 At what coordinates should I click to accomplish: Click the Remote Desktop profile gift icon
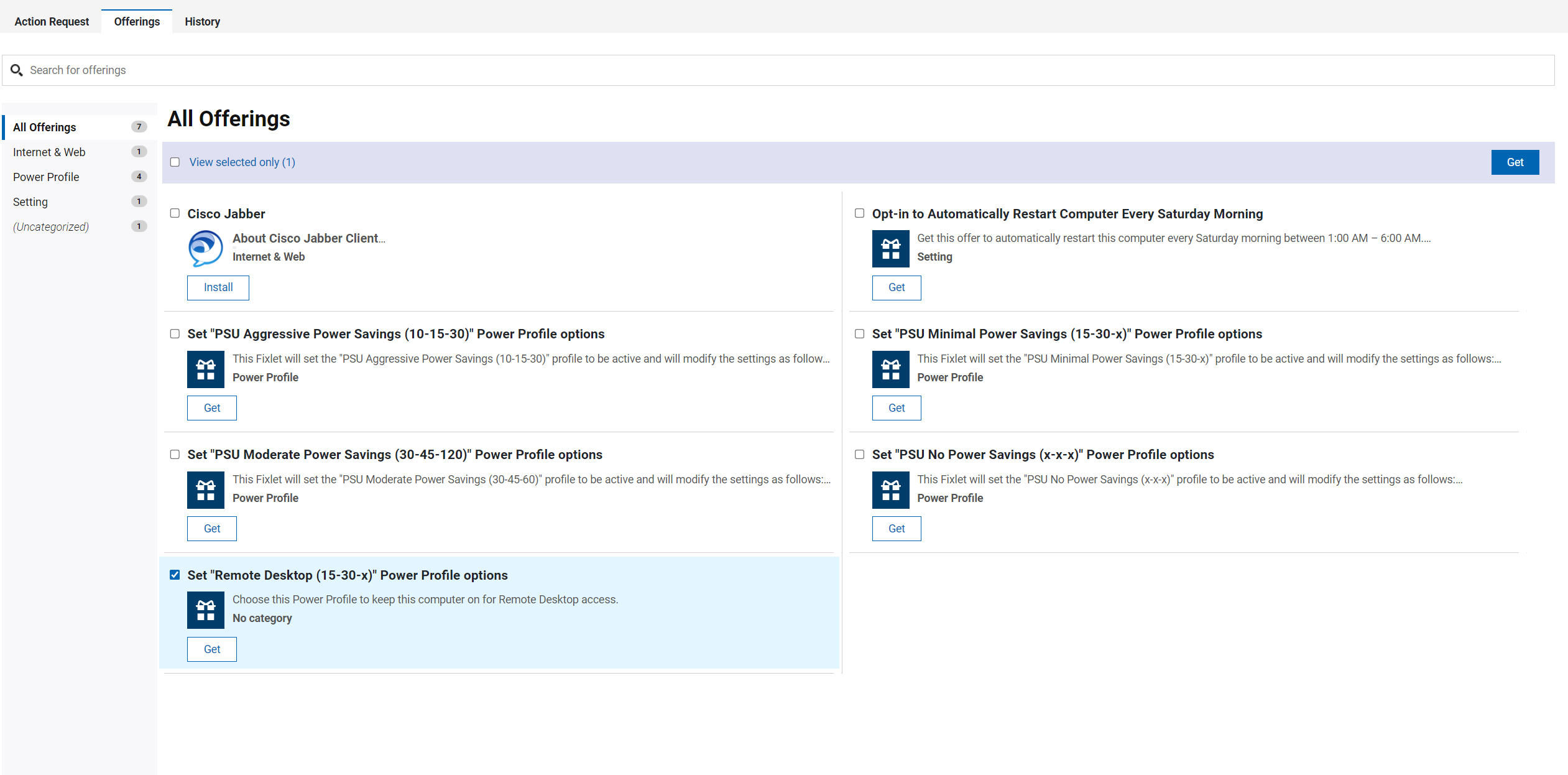click(x=205, y=610)
